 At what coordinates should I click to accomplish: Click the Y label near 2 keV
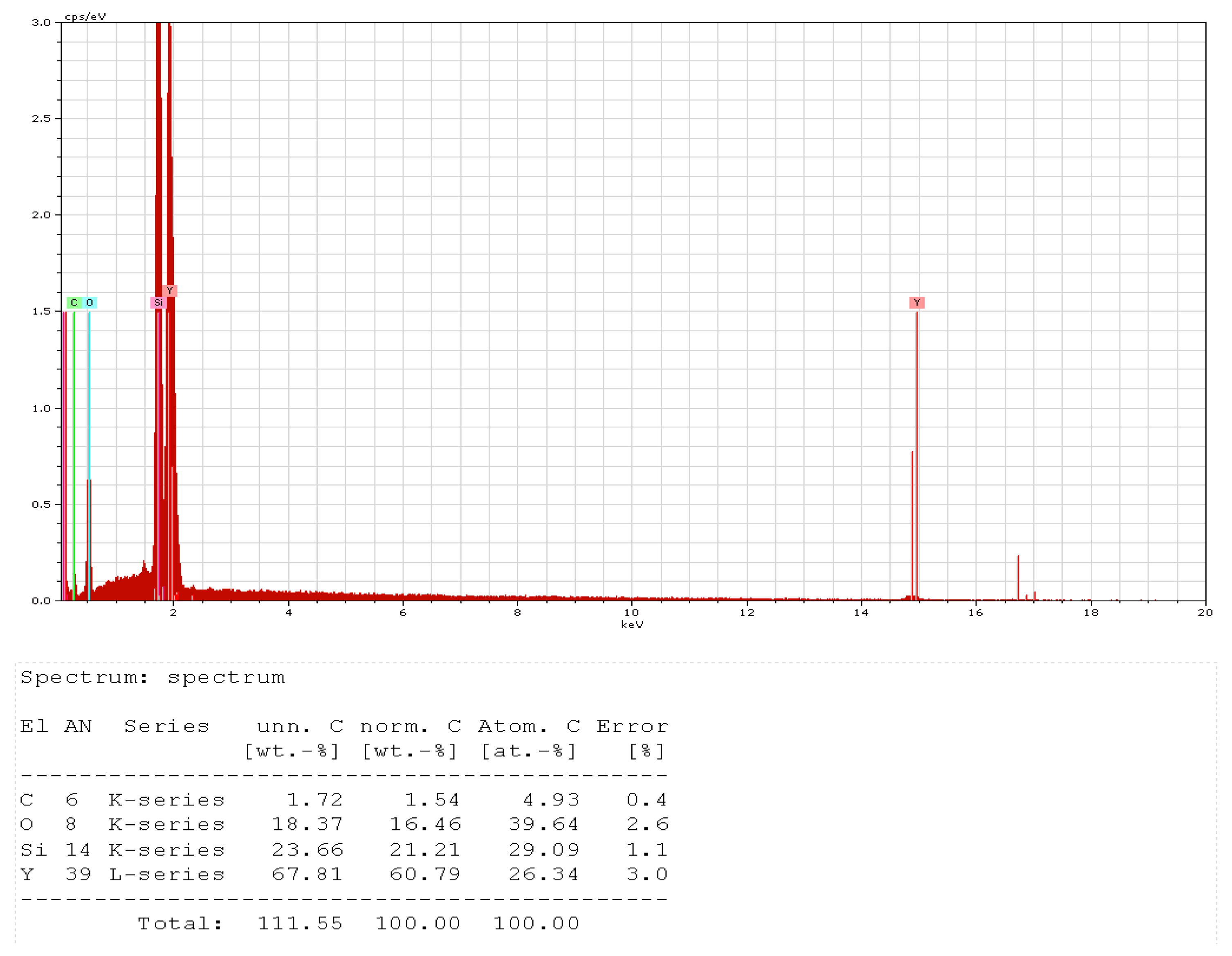(x=170, y=290)
